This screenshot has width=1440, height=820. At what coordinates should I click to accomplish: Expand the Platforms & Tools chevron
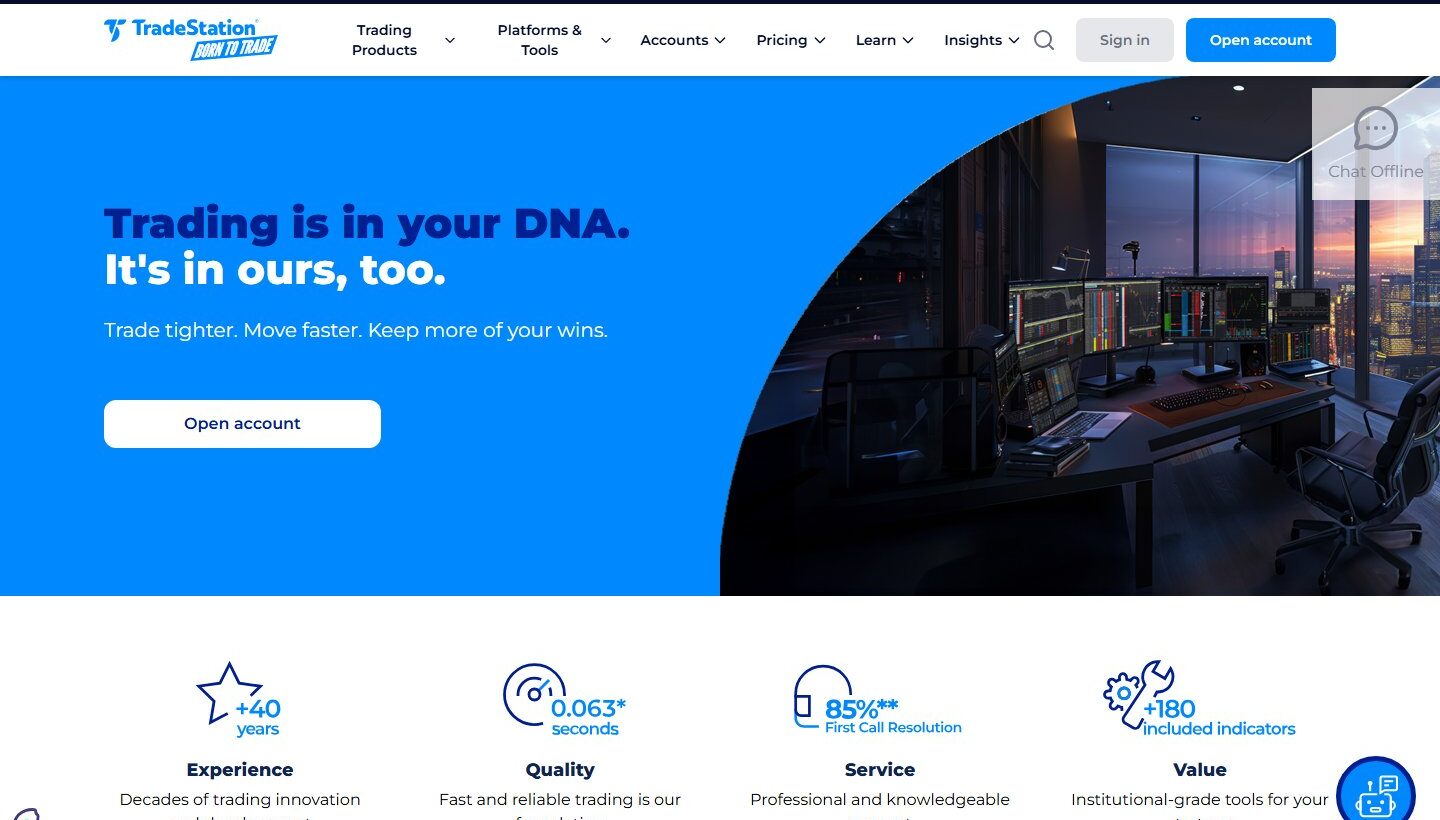[606, 40]
